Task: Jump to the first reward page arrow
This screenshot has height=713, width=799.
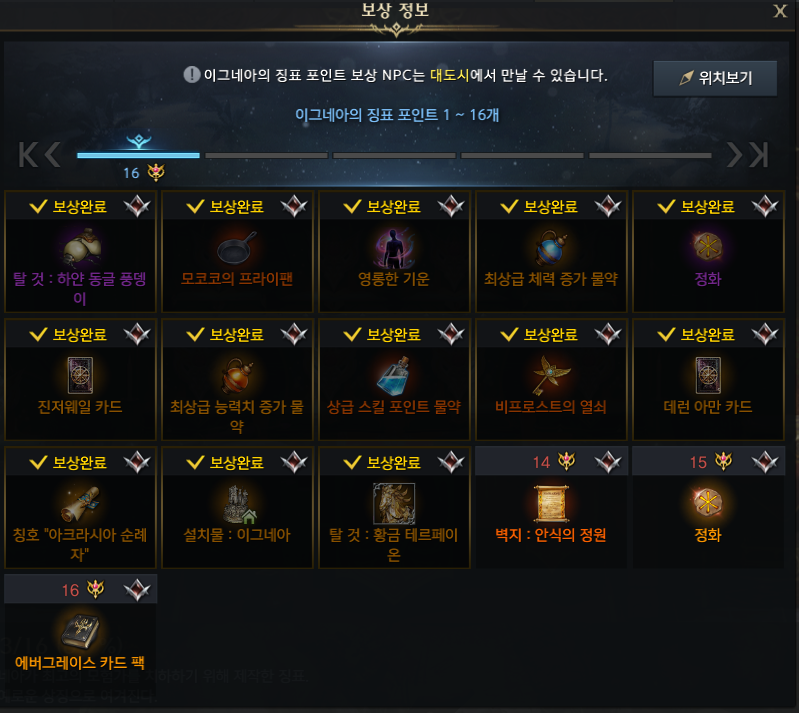Action: pos(28,154)
